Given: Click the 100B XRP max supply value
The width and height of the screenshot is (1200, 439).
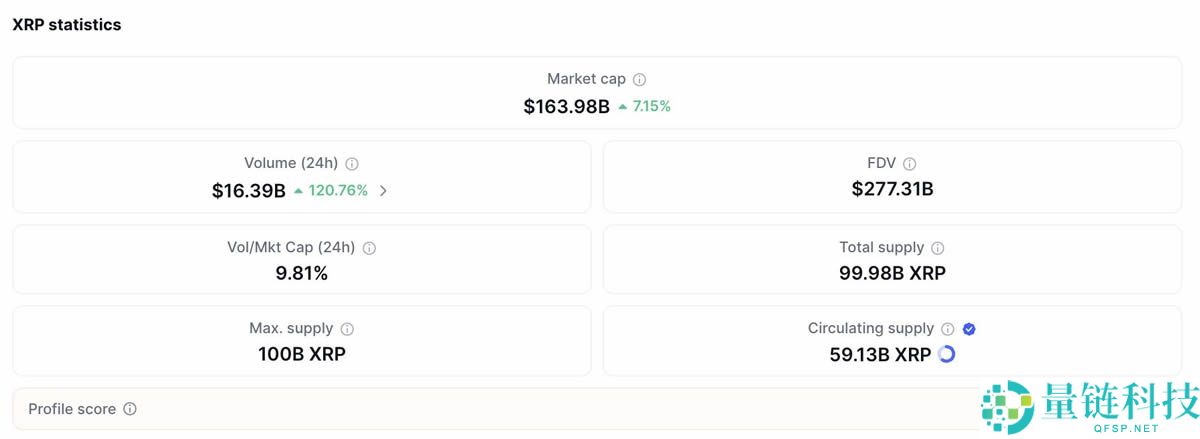Looking at the screenshot, I should (302, 354).
